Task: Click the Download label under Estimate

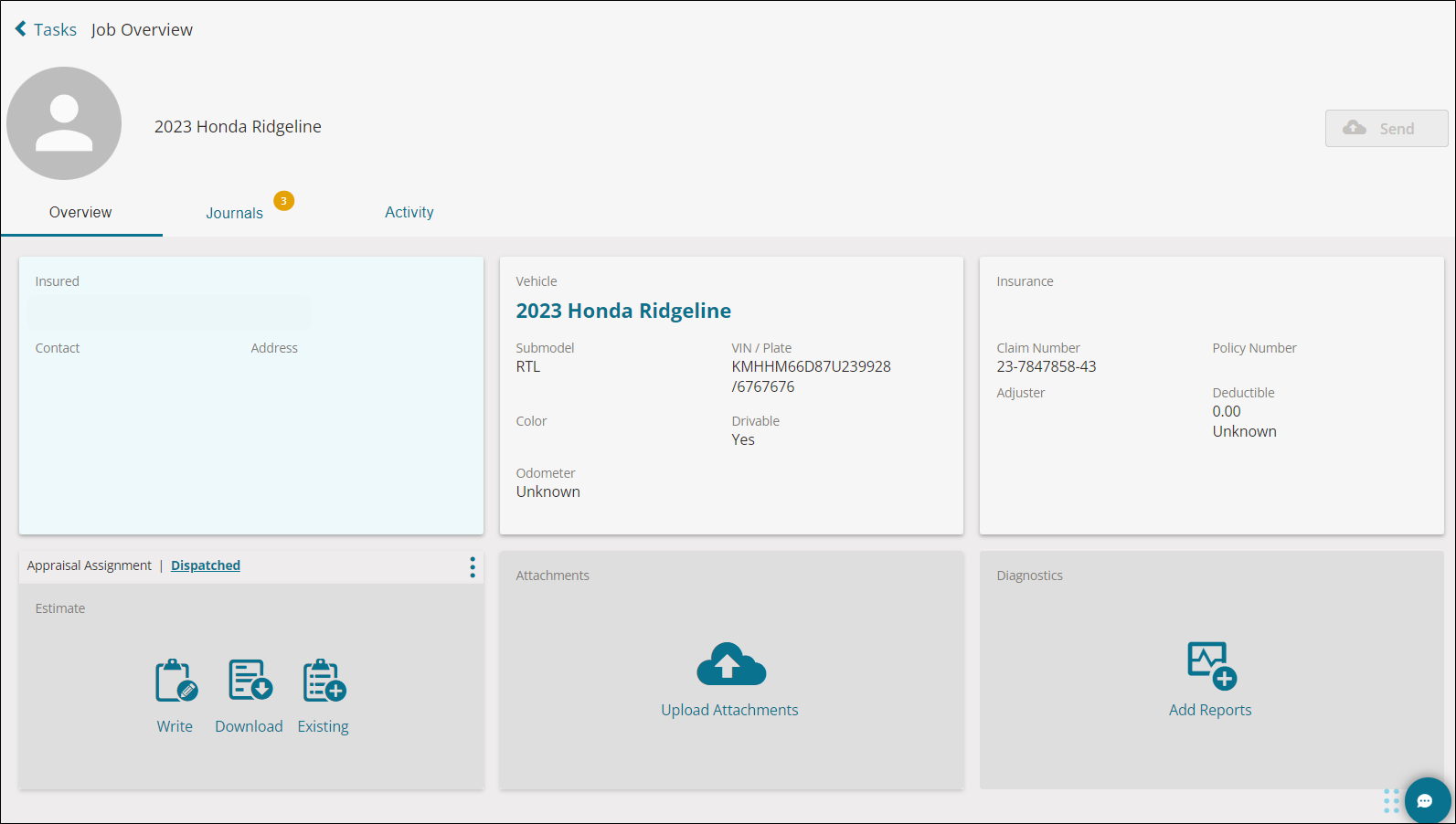Action: [249, 726]
